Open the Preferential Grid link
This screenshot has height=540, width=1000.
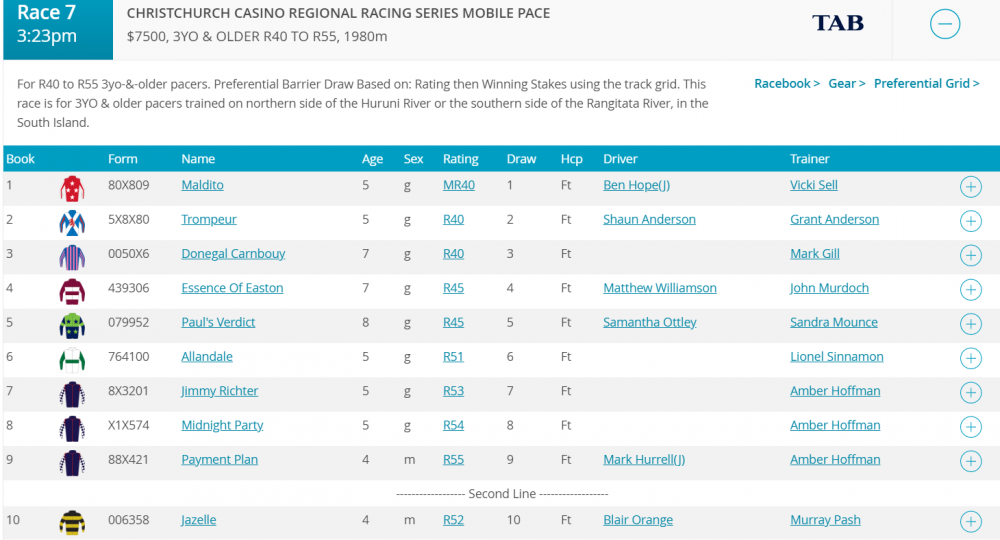[926, 84]
